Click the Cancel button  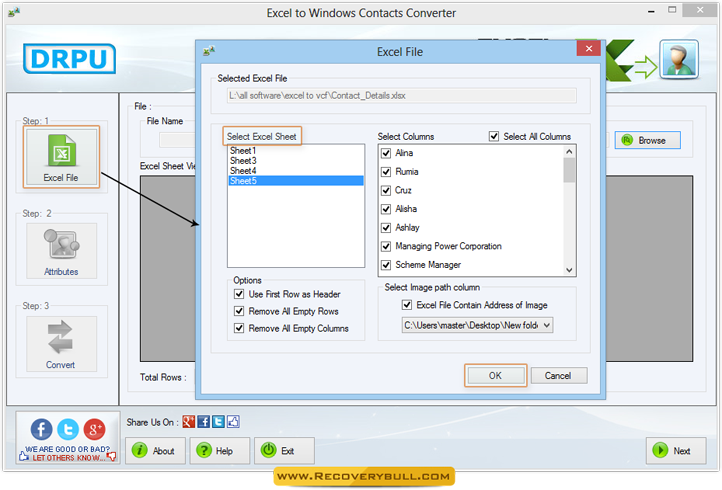click(558, 375)
